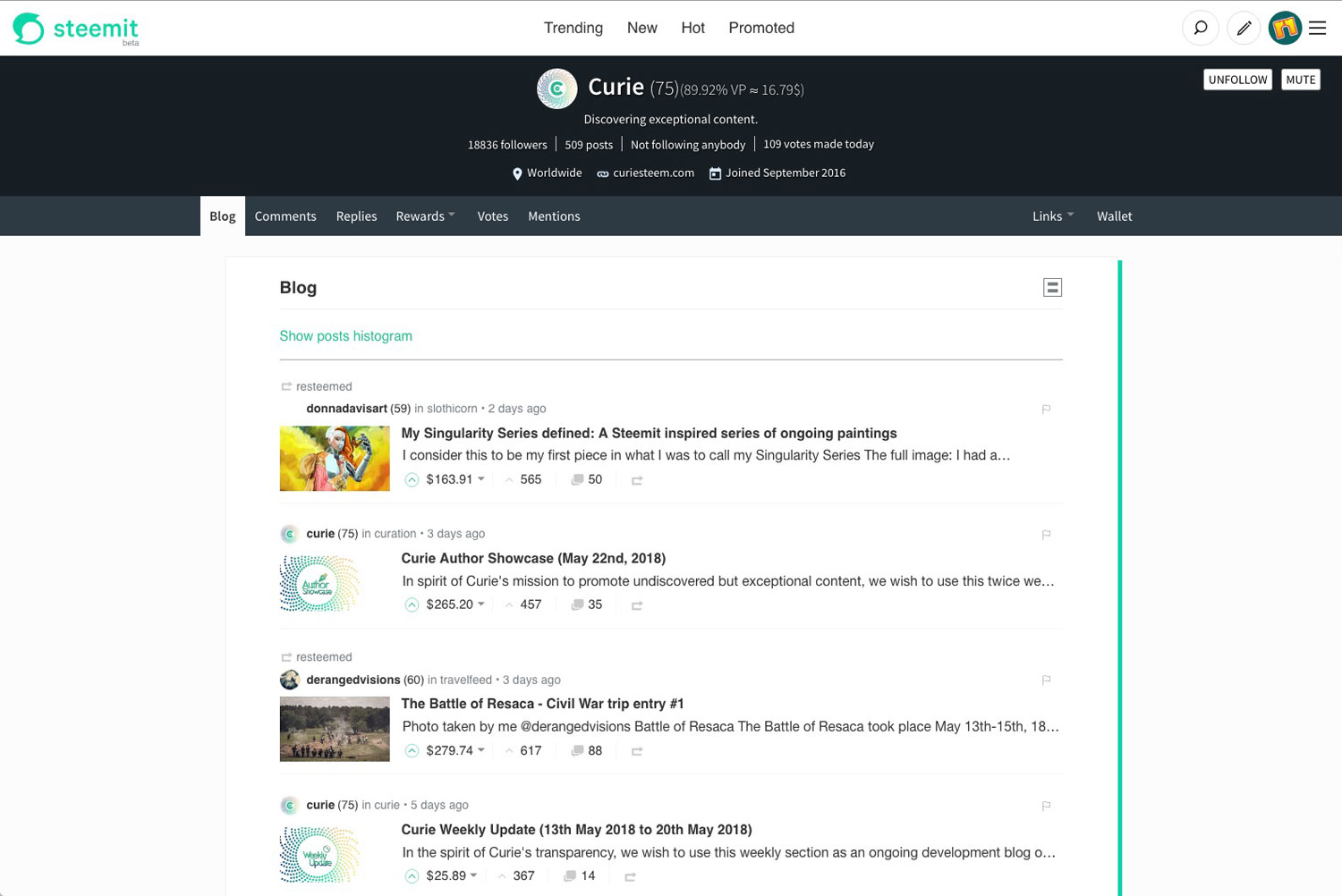Click Curie's profile picture in banner

point(556,89)
